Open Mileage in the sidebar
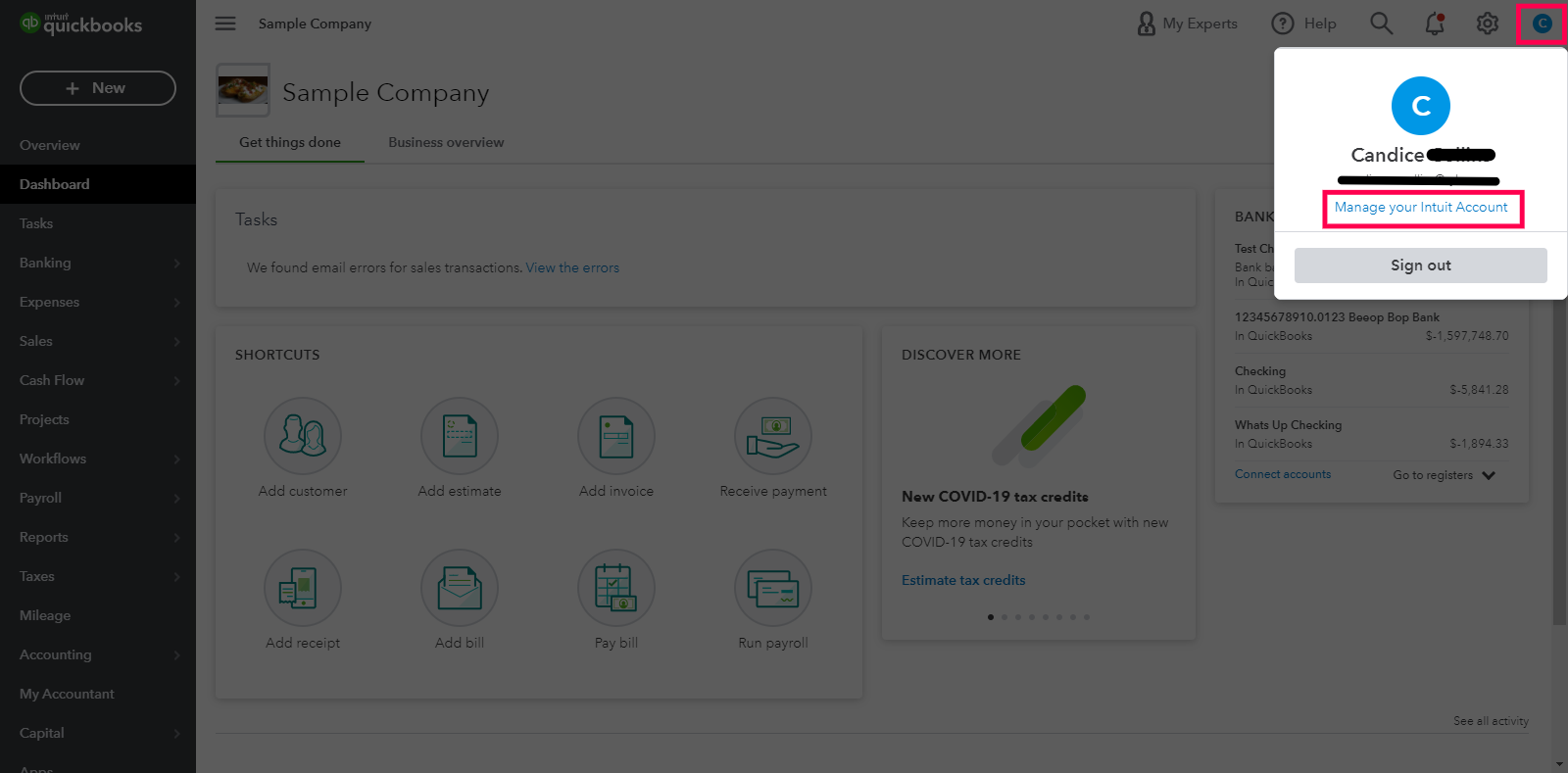This screenshot has height=773, width=1568. [x=98, y=615]
